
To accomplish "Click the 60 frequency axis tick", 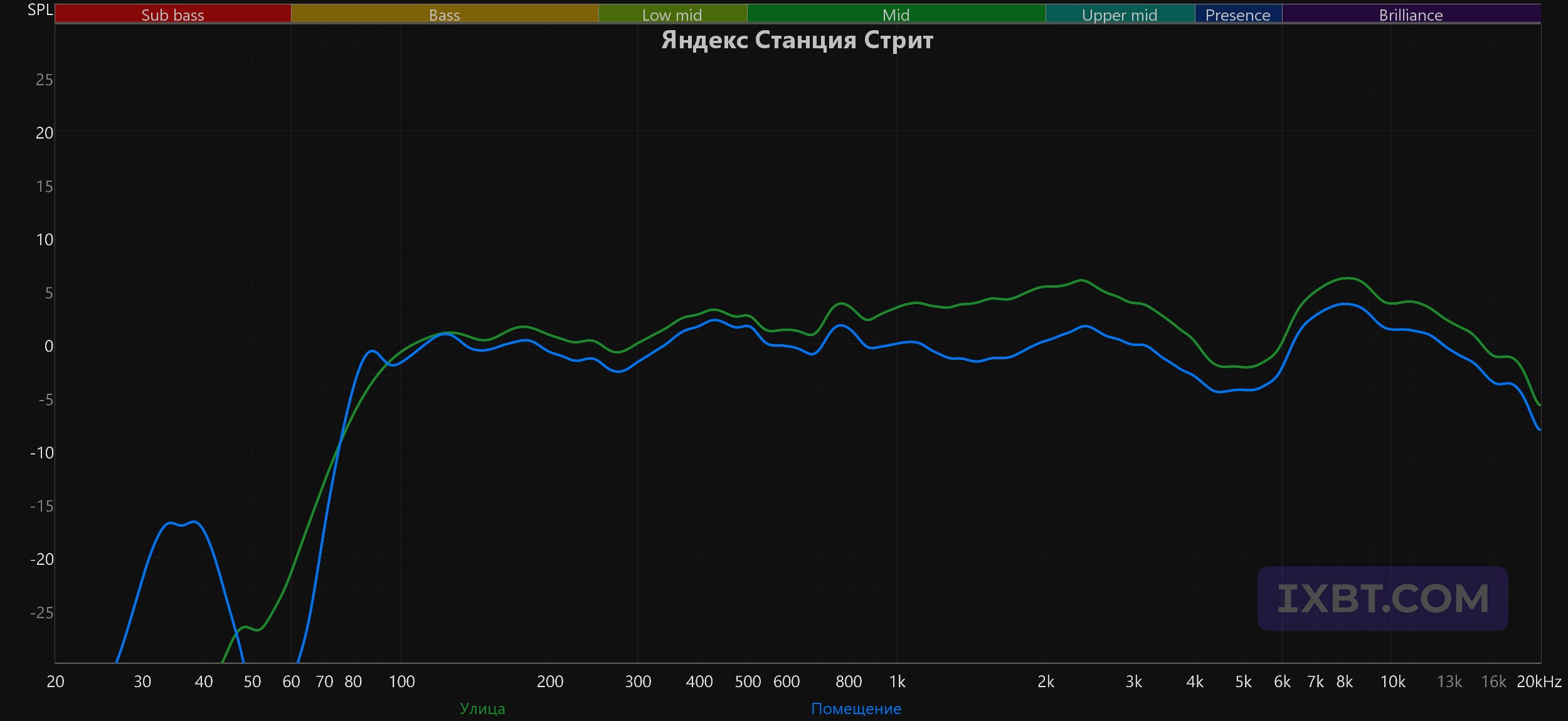I will (291, 682).
